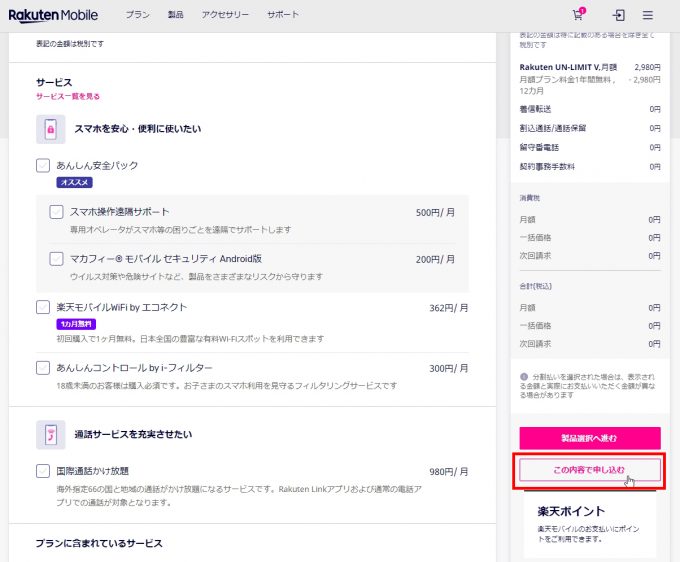Screen dimensions: 680x562
Task: Enable マカフィー モバイル セキュリティ checkbox
Action: 56,259
